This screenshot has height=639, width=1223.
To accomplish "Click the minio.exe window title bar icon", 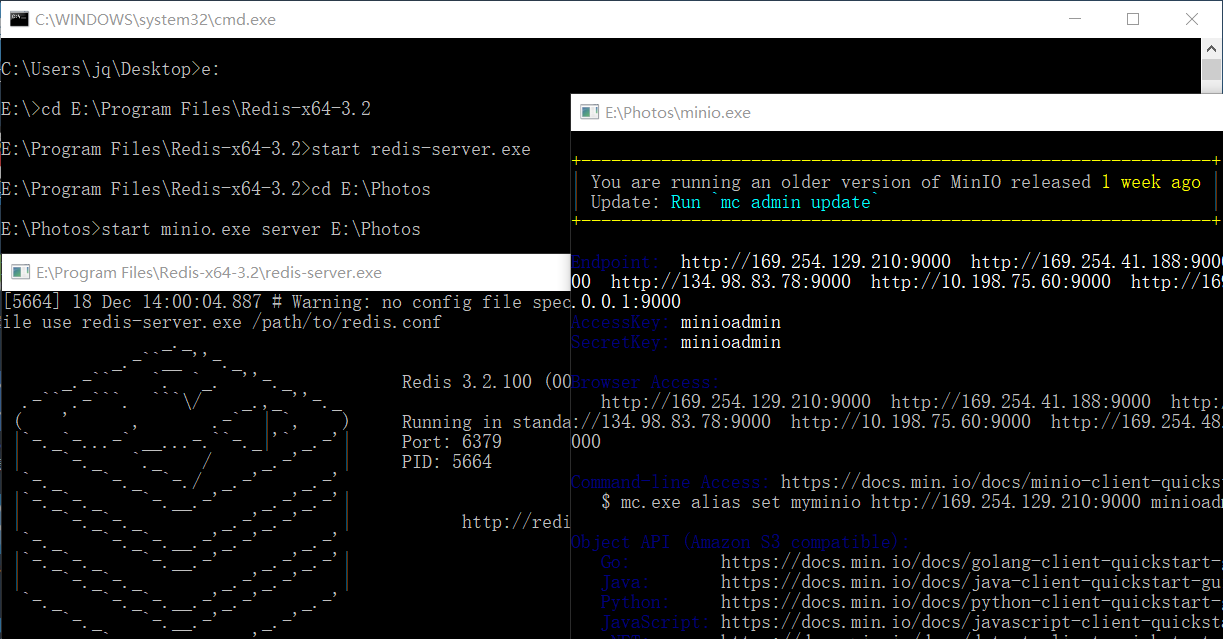I will coord(590,113).
